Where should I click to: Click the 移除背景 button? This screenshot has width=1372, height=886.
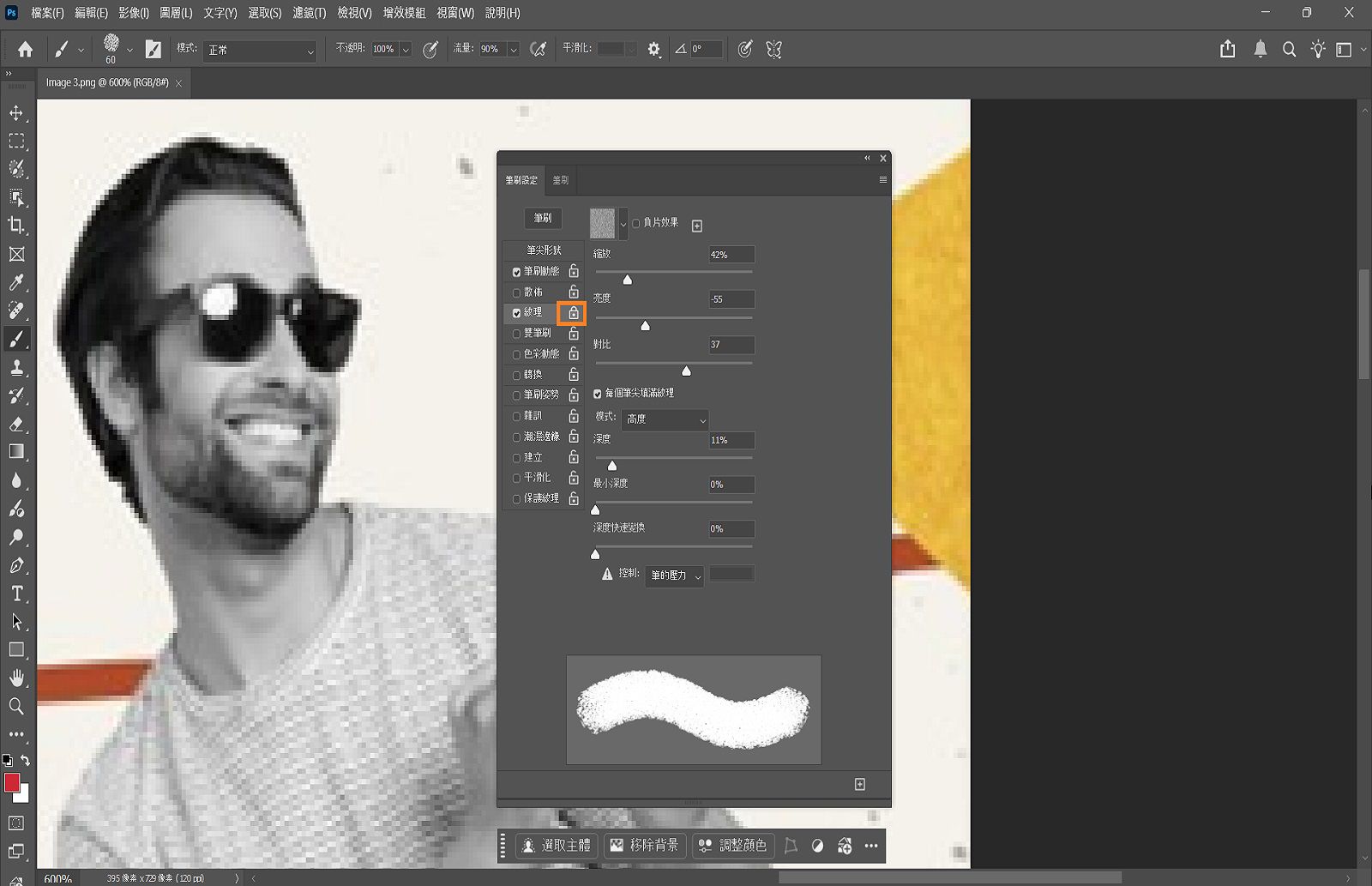pyautogui.click(x=645, y=846)
